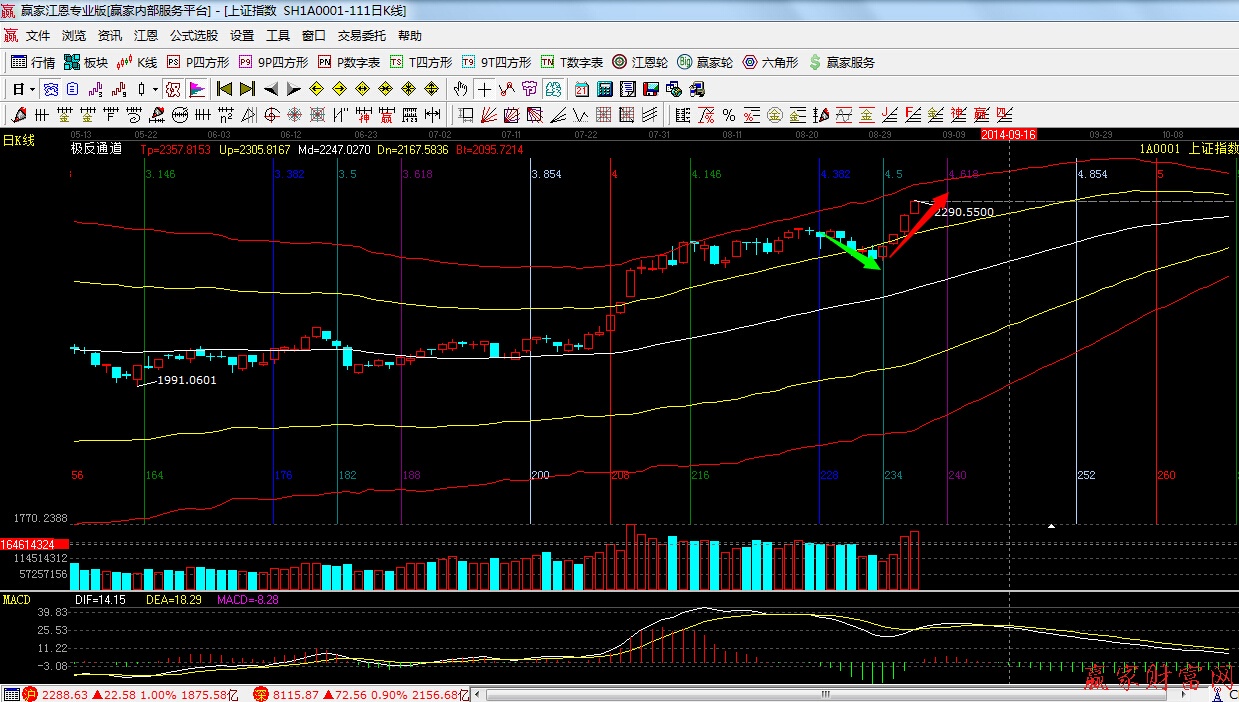Select the hand pan tool
Screen dimensions: 1239x702
[460, 89]
